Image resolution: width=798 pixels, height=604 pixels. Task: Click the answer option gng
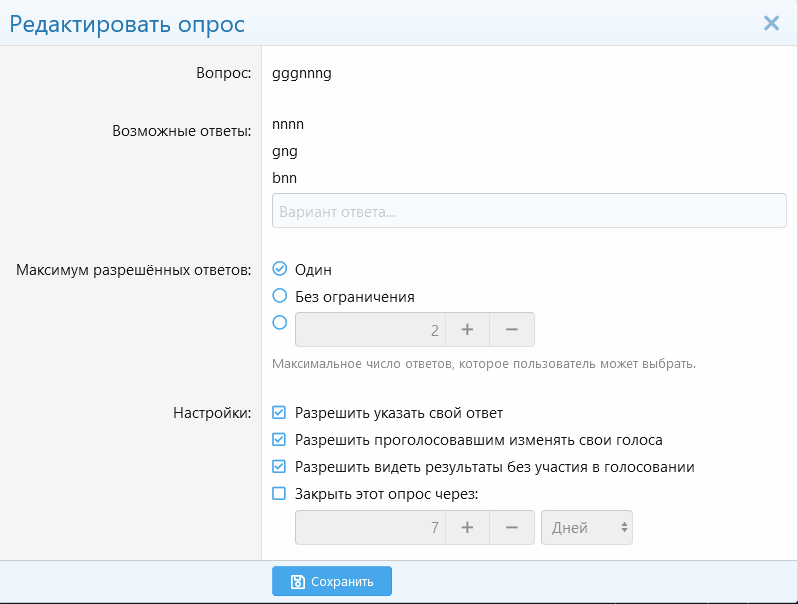tap(285, 152)
